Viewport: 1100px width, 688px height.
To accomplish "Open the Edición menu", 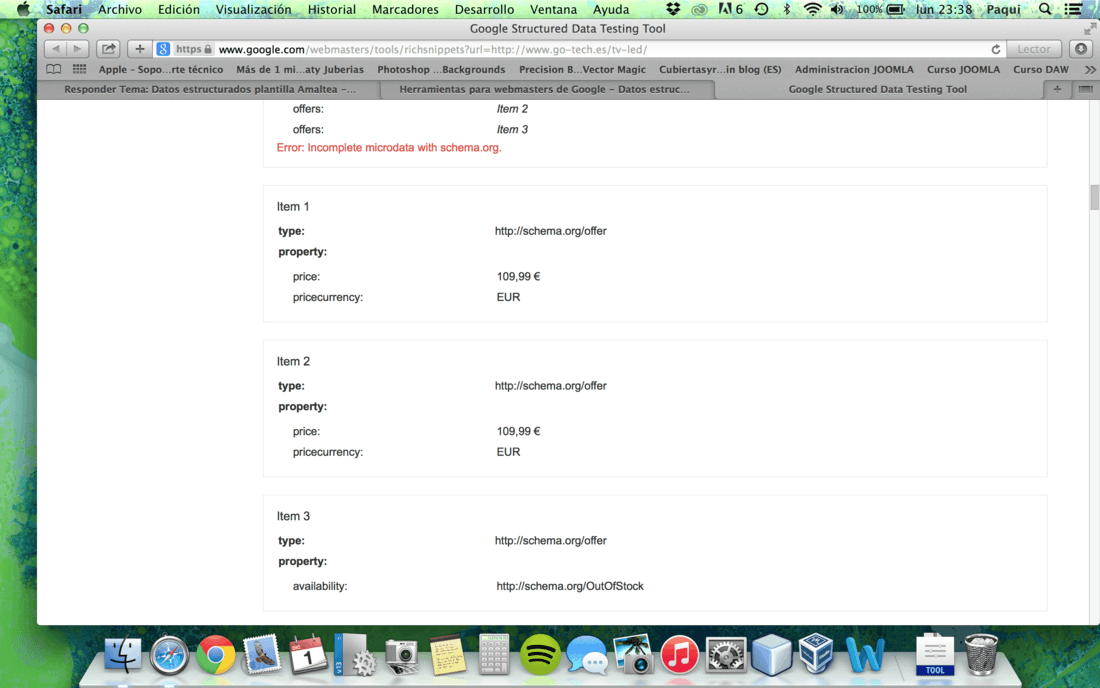I will coord(178,9).
